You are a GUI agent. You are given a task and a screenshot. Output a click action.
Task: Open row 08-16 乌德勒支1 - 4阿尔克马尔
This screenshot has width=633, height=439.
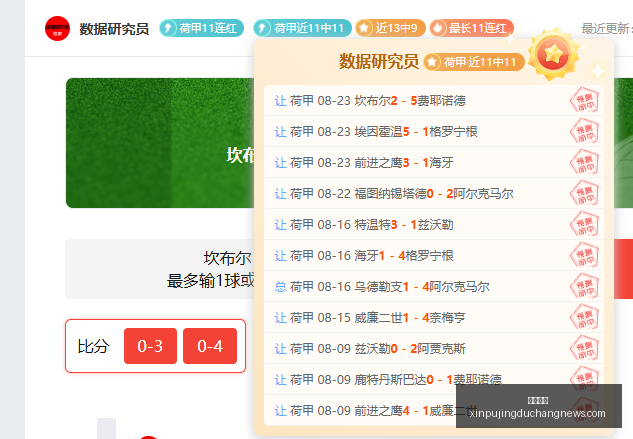point(434,287)
